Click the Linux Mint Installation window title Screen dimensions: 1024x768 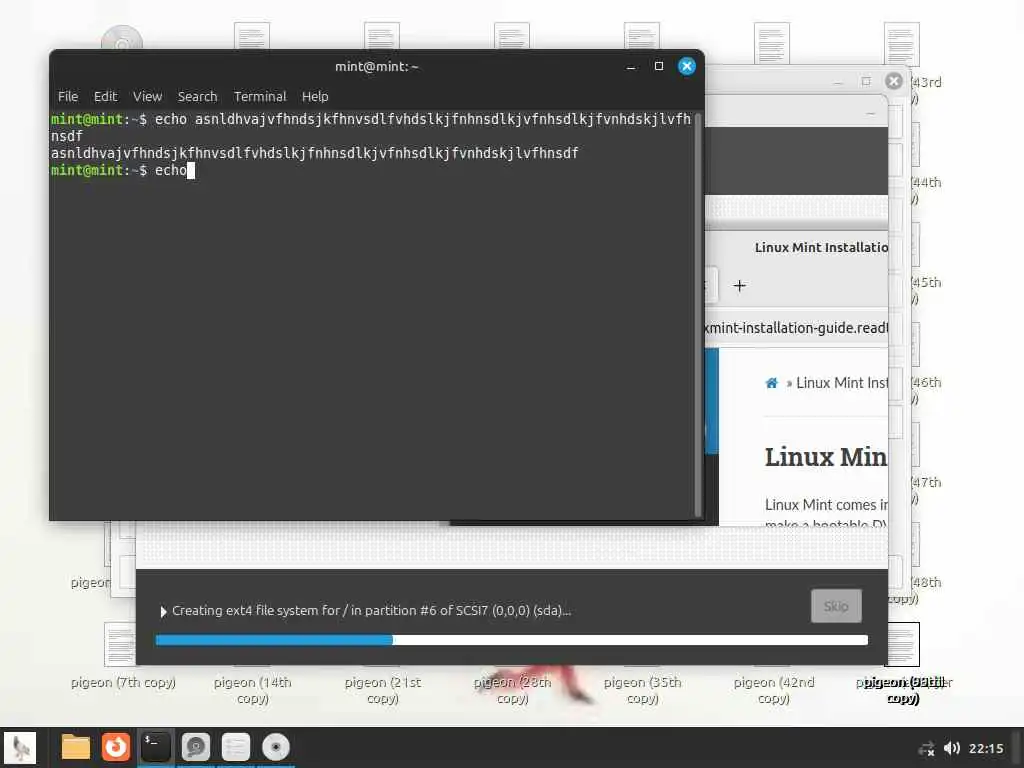[x=821, y=248]
